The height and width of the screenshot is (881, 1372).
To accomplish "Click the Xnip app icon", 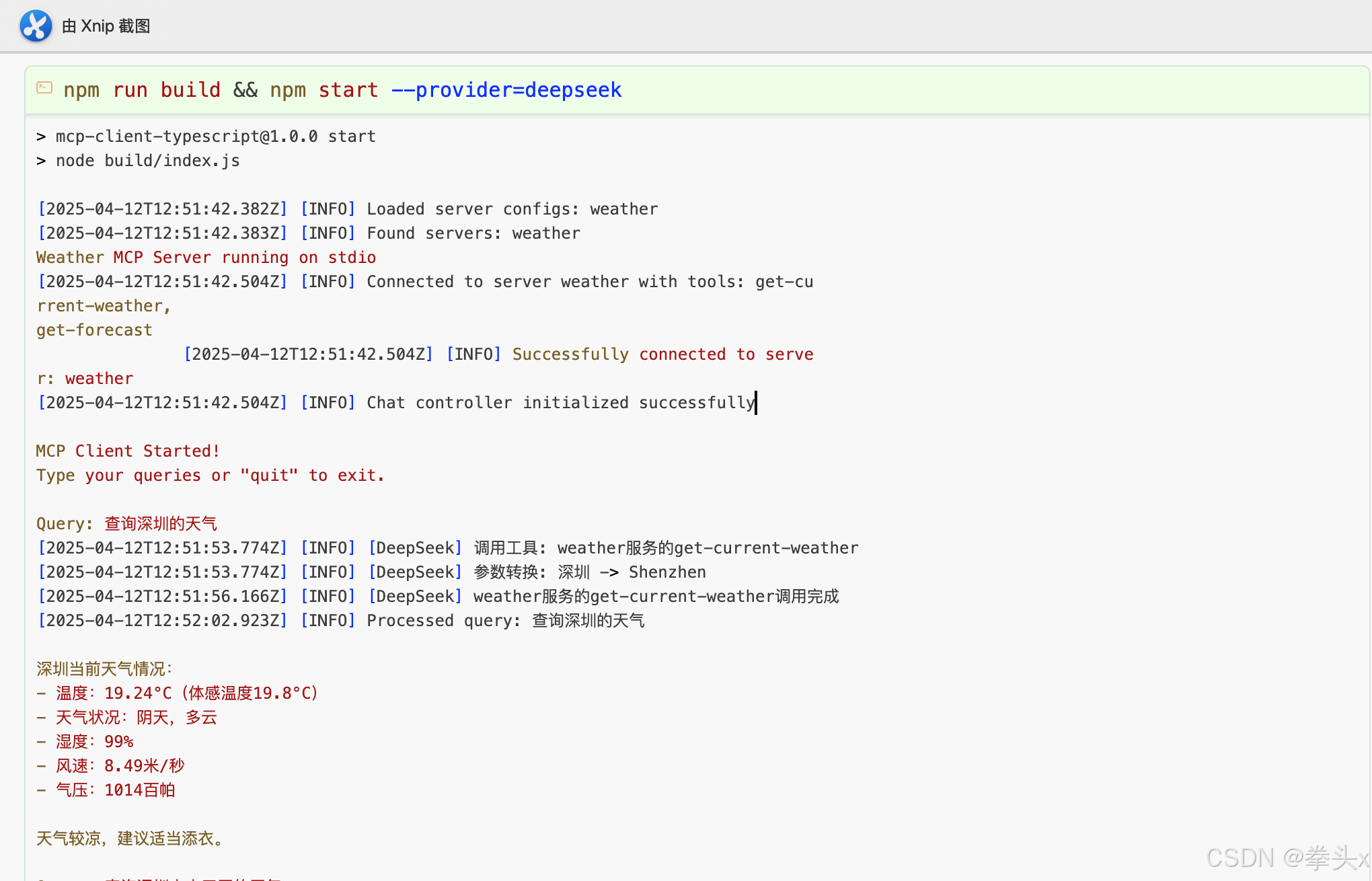I will (x=36, y=26).
